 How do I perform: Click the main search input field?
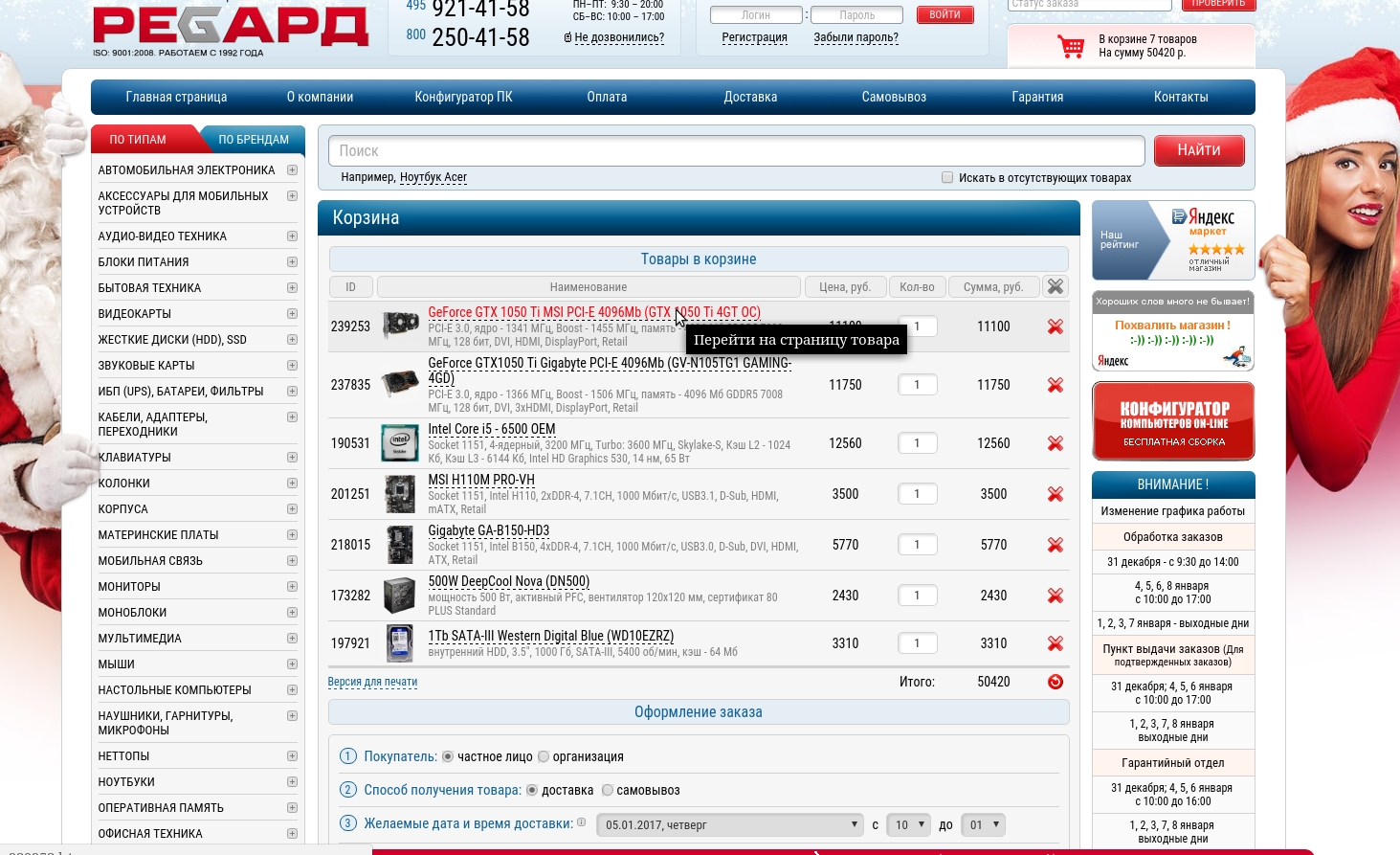tap(736, 150)
